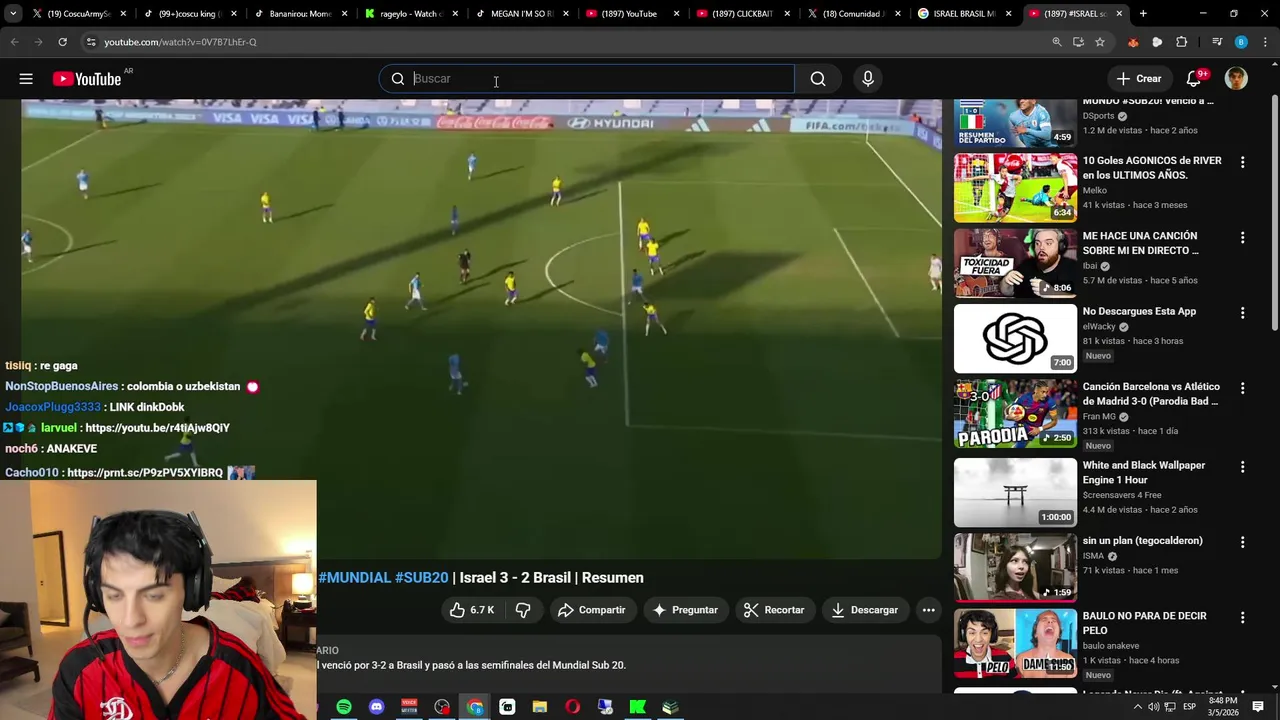Open Discord from the taskbar

tap(376, 707)
